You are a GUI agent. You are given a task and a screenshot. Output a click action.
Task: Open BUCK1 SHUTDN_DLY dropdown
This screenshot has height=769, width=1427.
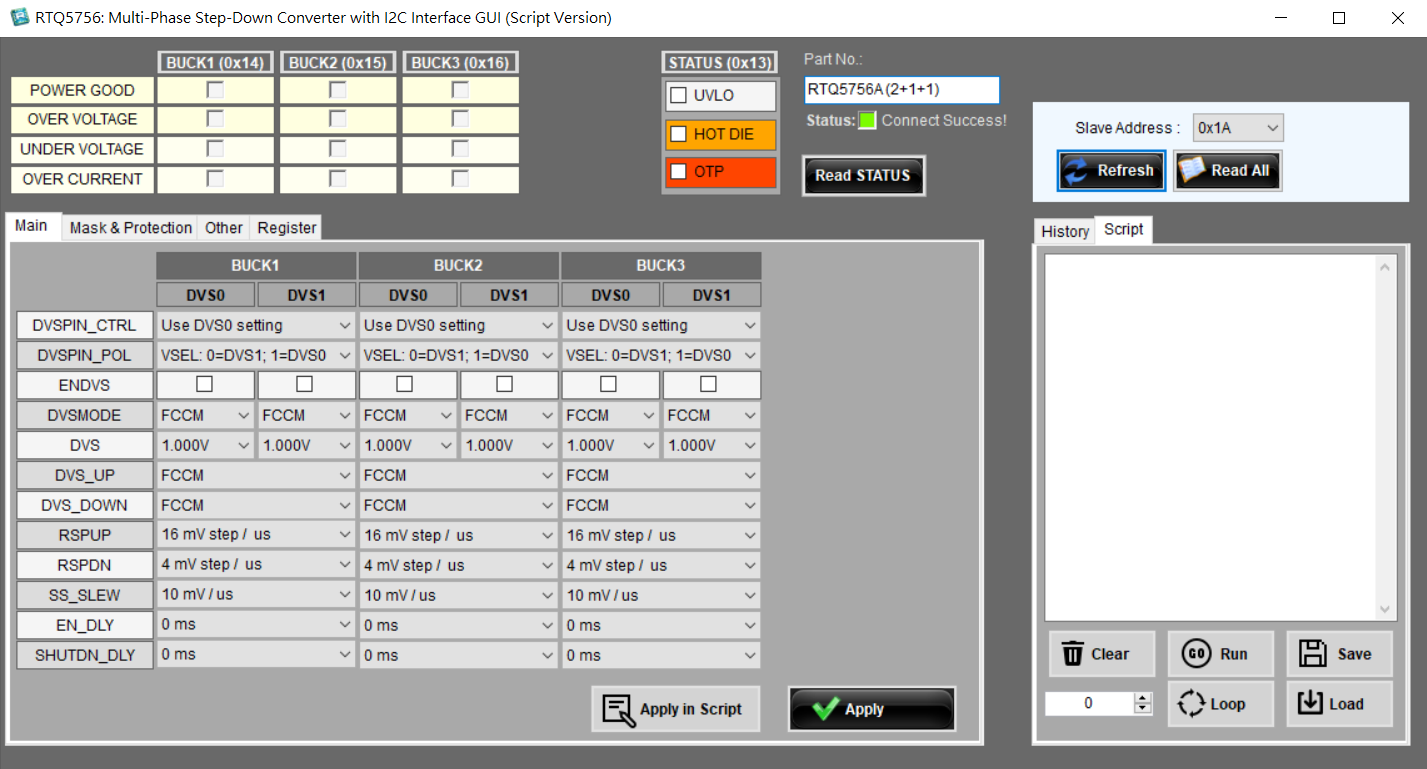point(256,655)
